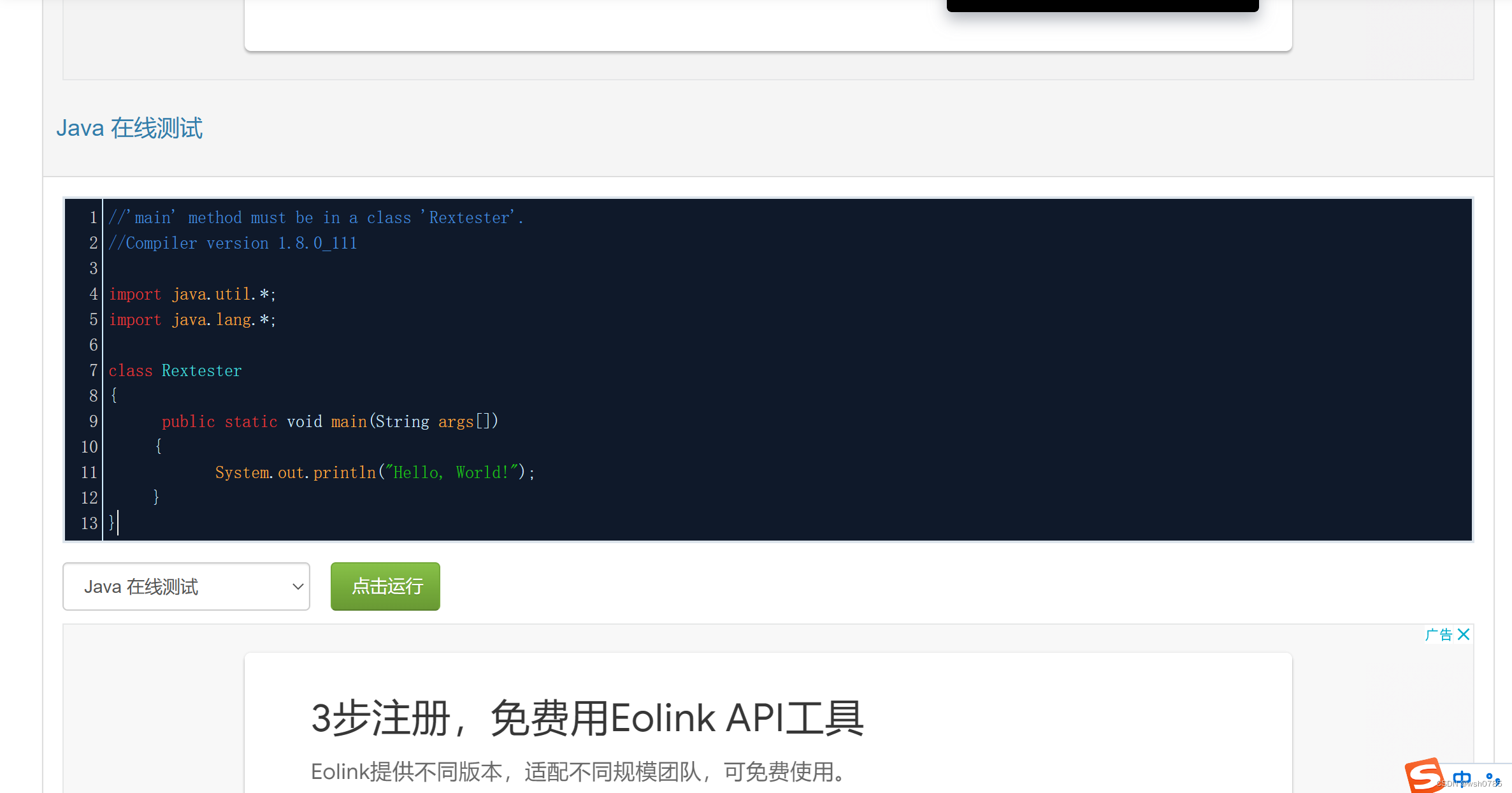This screenshot has width=1512, height=793.
Task: Toggle the 中 Chinese/English input mode icon
Action: tap(1462, 778)
